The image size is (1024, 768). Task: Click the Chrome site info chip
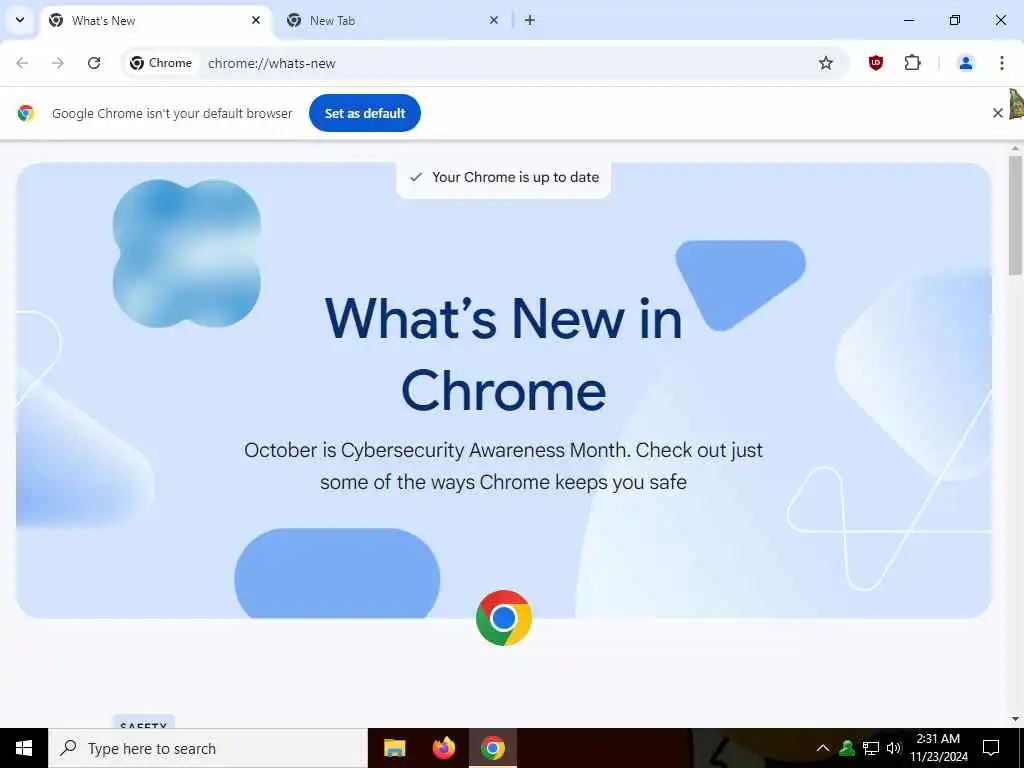tap(161, 63)
